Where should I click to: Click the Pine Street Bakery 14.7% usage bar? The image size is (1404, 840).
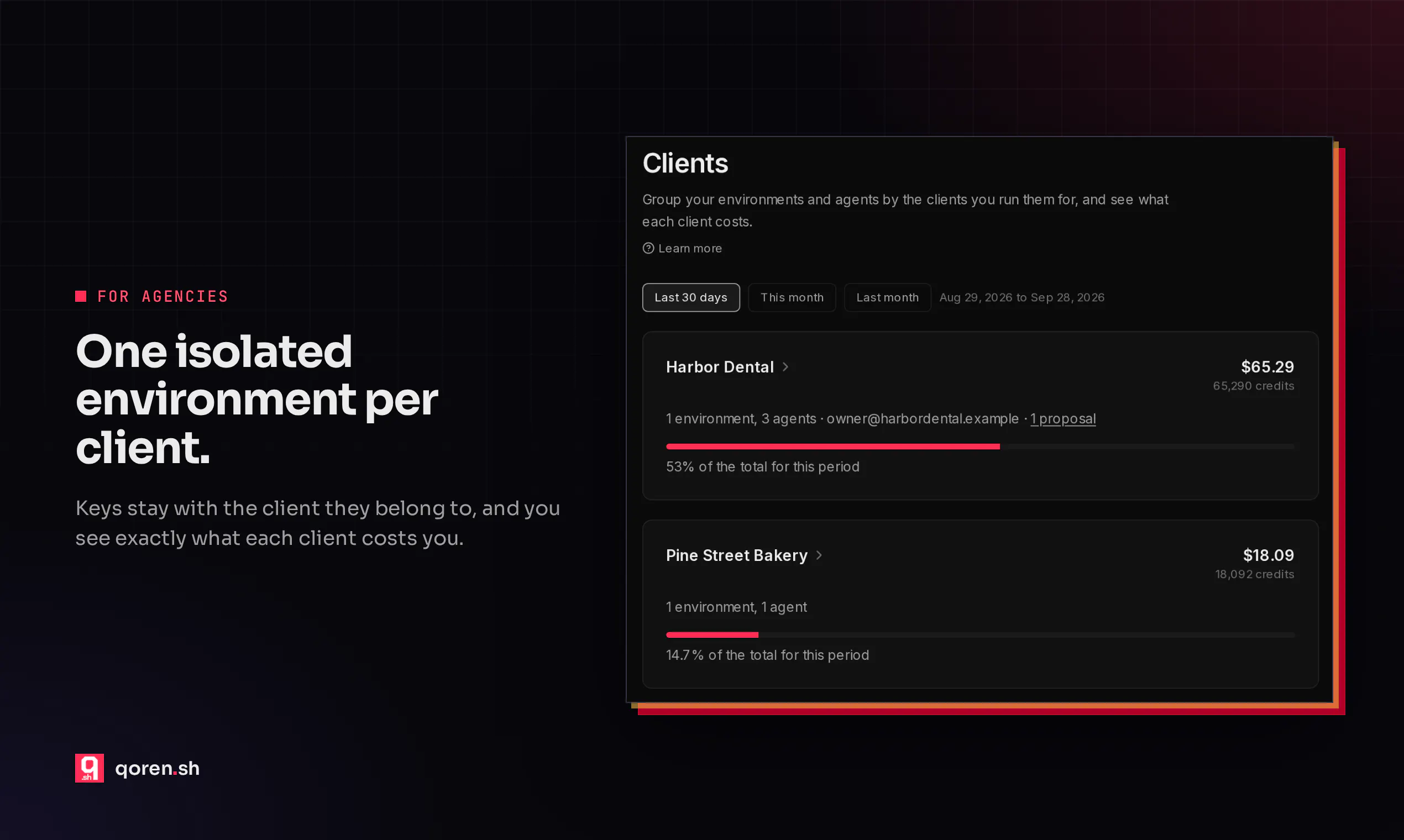coord(980,635)
